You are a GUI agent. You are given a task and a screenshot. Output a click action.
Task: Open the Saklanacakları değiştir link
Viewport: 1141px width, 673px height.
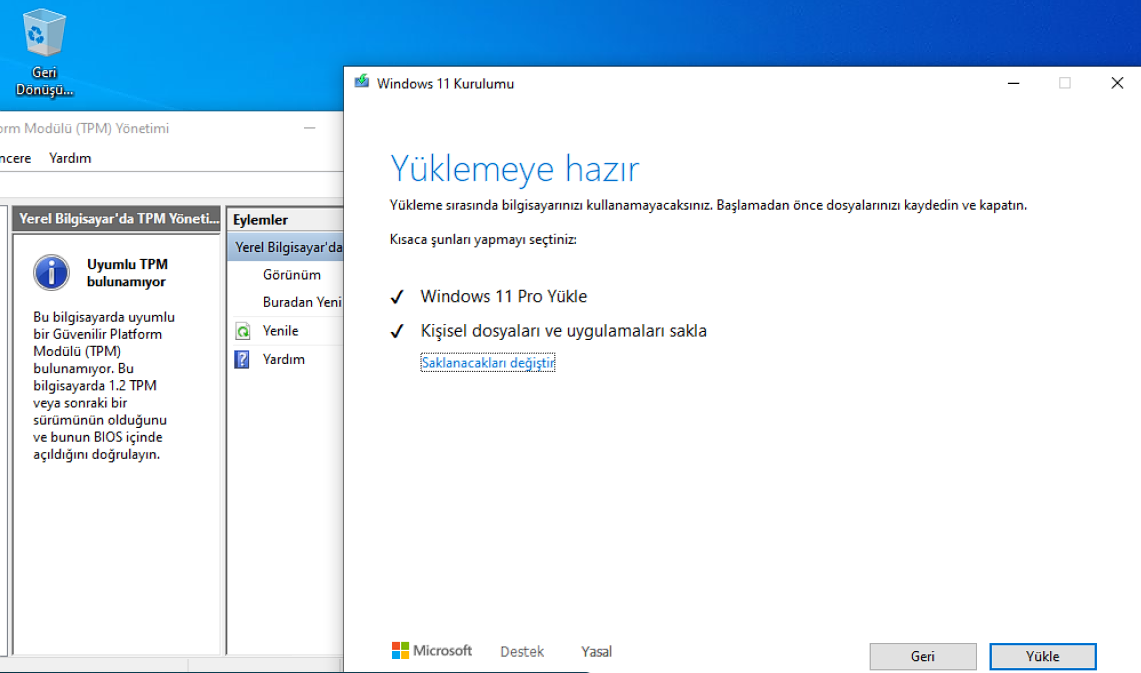[488, 362]
